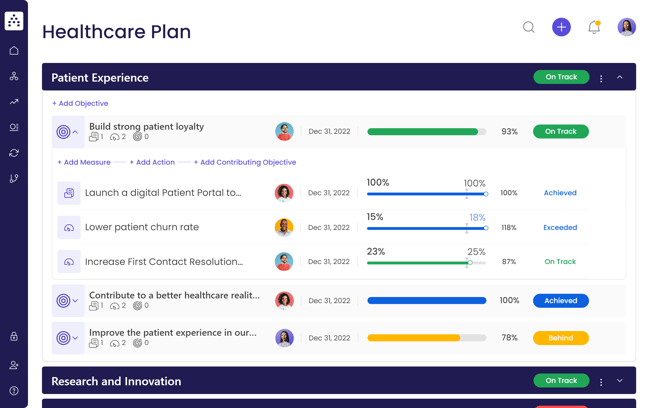Collapse the Patient Experience section
Screen dimensions: 650x408
pos(620,78)
